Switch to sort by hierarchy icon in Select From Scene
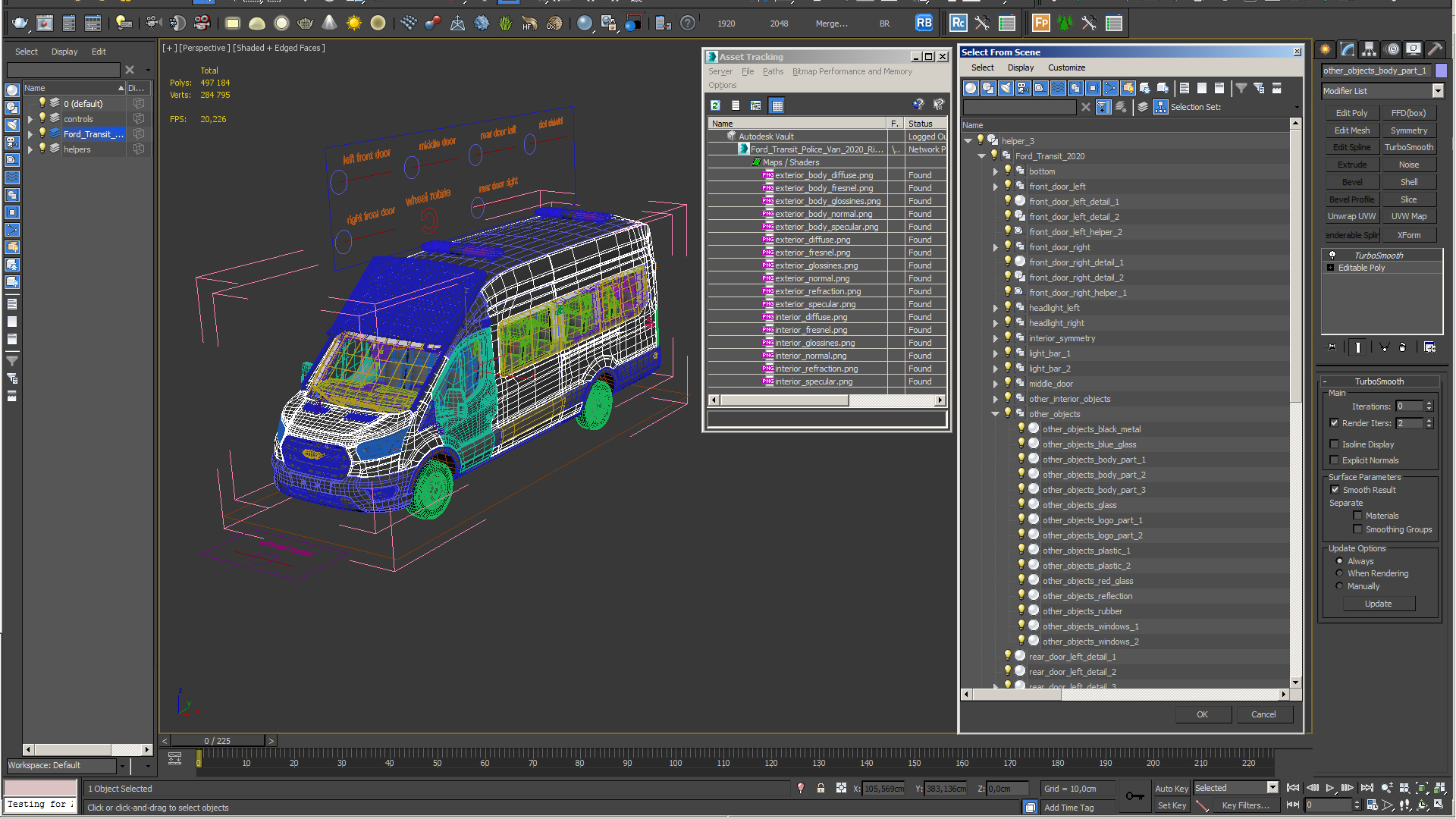Image resolution: width=1456 pixels, height=819 pixels. click(1161, 107)
